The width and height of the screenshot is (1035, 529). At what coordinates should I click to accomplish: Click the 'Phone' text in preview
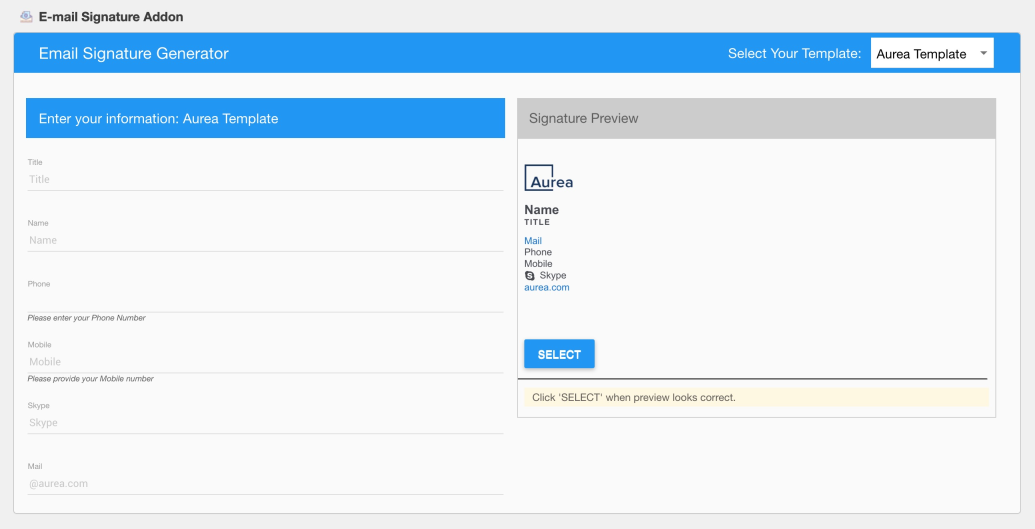[x=538, y=252]
